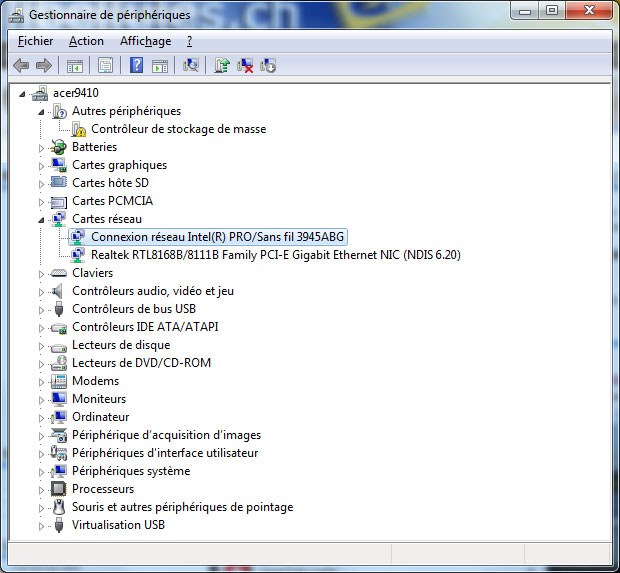Select Souris et autres périphériques de pointage

182,507
